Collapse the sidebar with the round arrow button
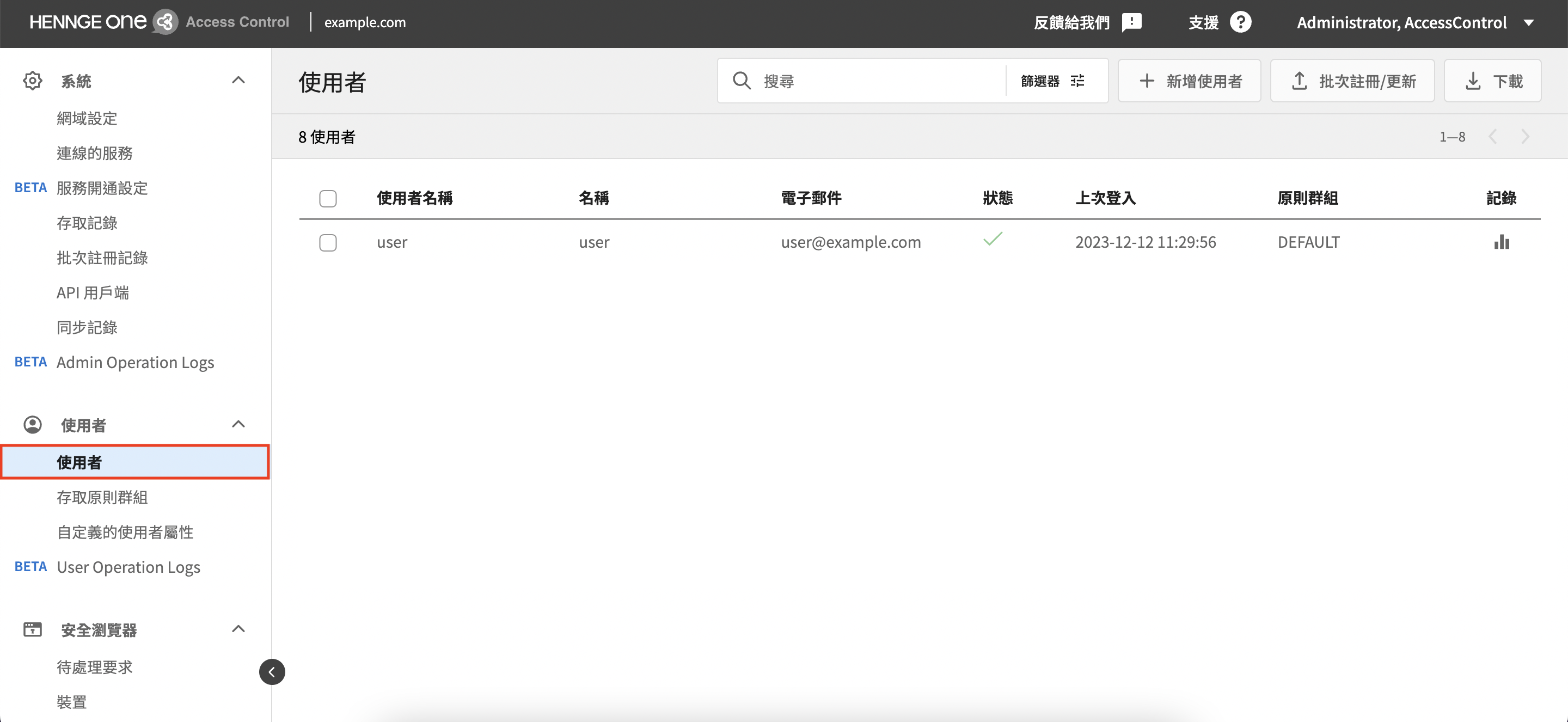 272,671
